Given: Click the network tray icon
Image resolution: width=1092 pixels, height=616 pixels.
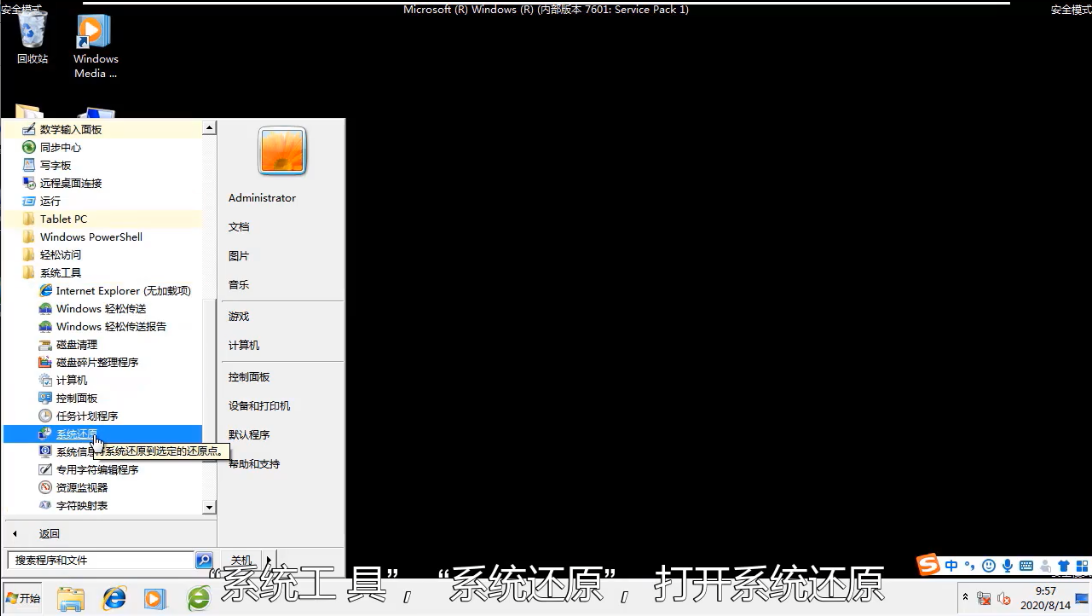Looking at the screenshot, I should pos(983,598).
